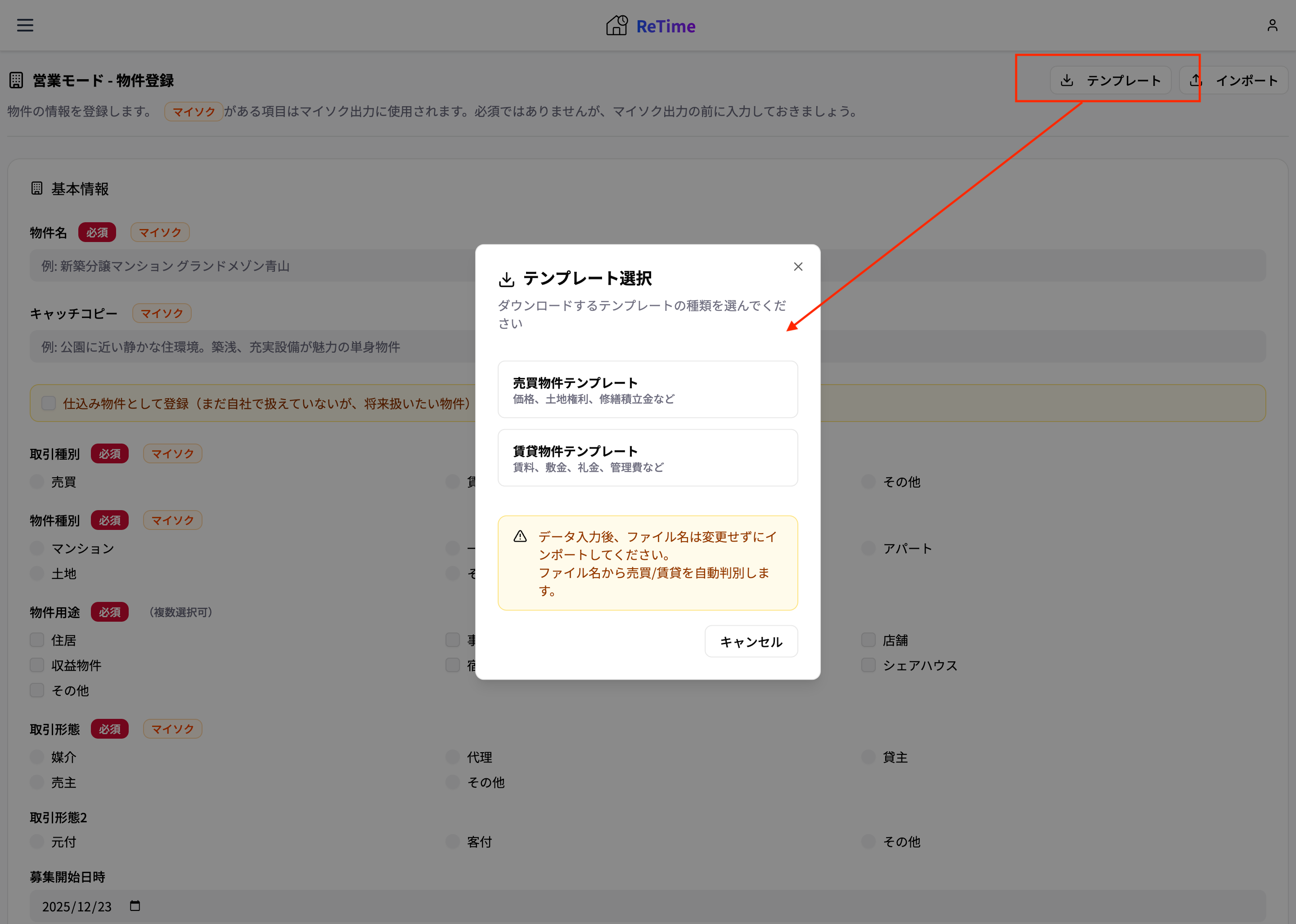Enable the シェアハウス checkbox
Viewport: 1296px width, 924px height.
click(868, 665)
